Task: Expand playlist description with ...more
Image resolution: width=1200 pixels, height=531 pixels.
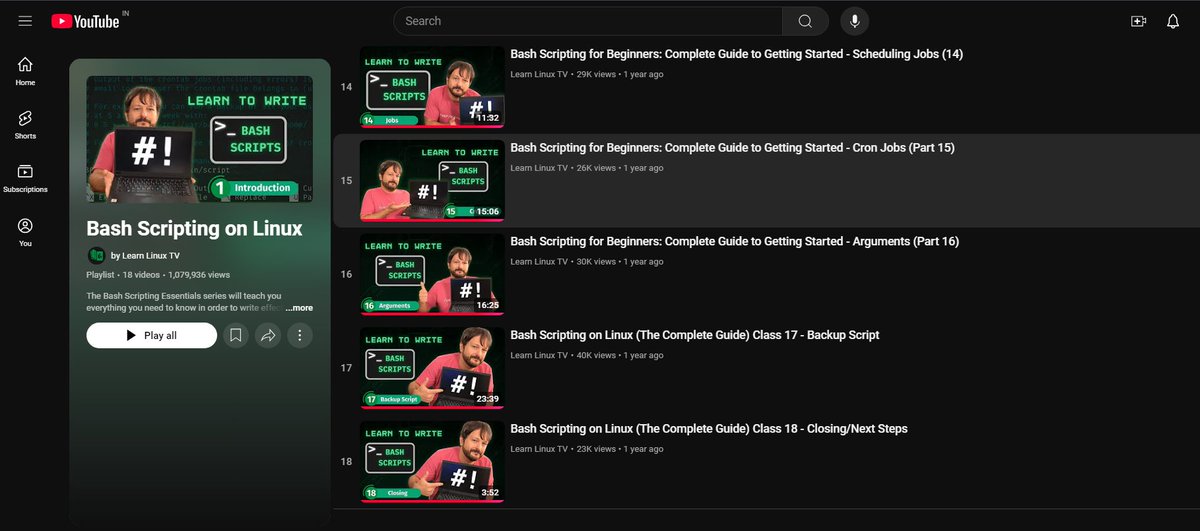Action: coord(298,308)
